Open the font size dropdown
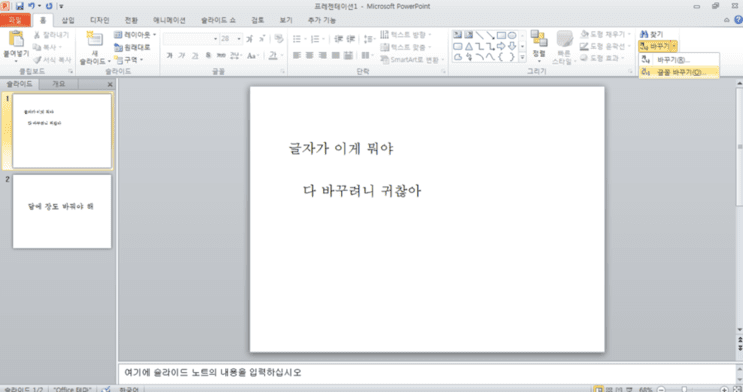 coord(239,39)
